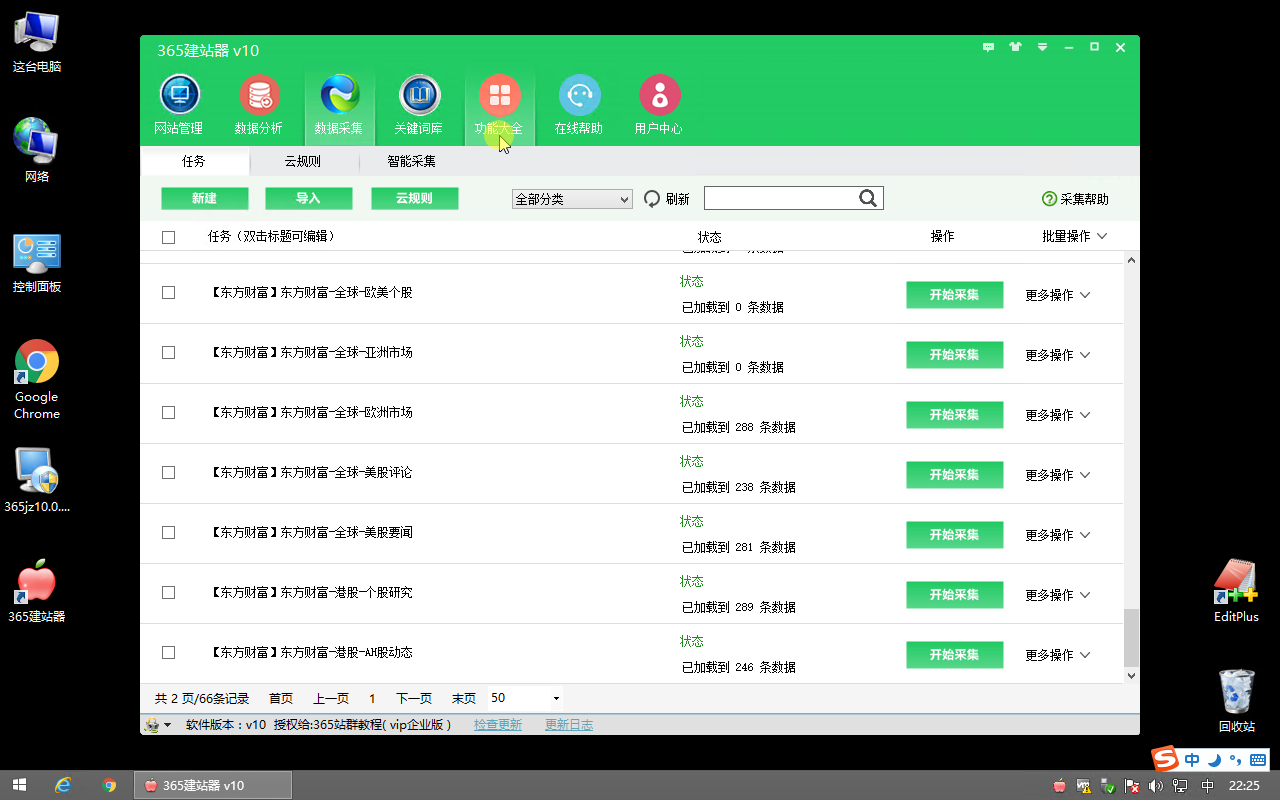Check the 东方财富-港股-个股研究 task

click(168, 592)
